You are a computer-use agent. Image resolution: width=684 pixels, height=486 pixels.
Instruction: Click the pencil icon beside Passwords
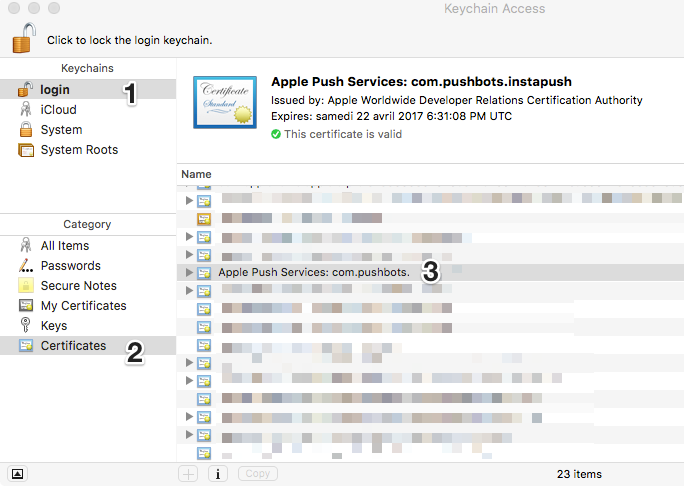click(26, 265)
